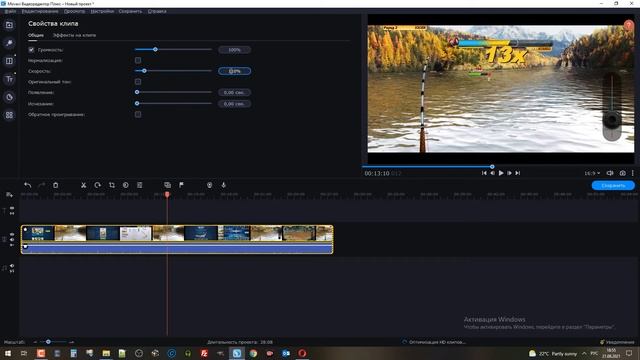Open the Stickers panel in sidebar
Image resolution: width=640 pixels, height=360 pixels.
(9, 97)
